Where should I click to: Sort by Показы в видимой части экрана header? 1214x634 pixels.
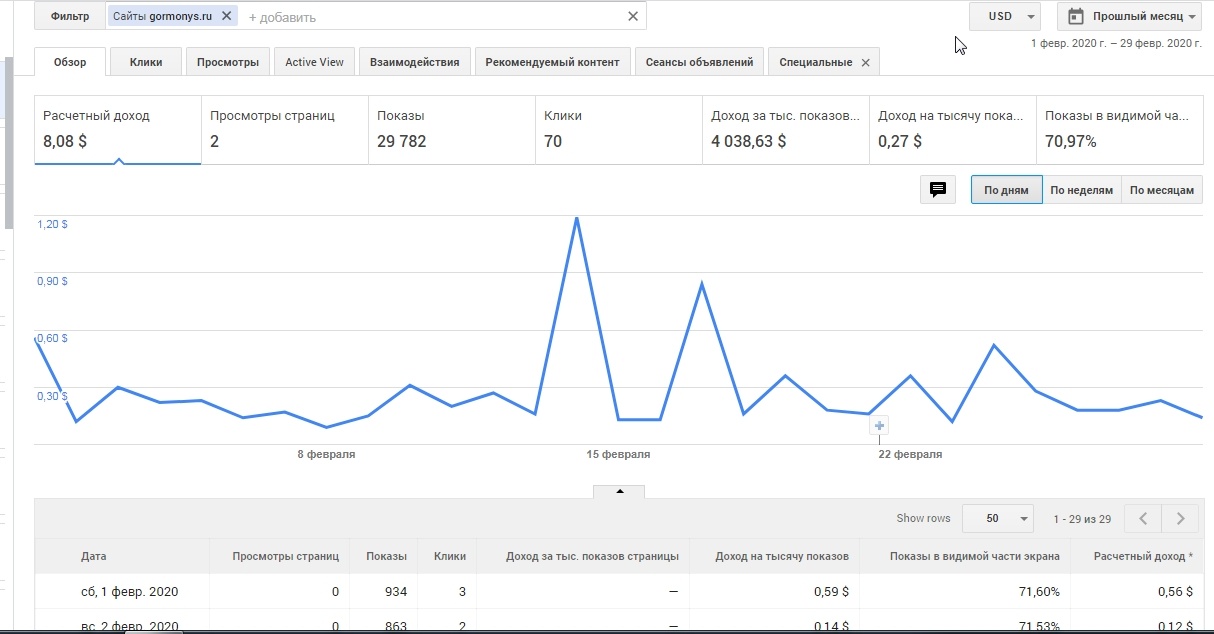click(975, 556)
